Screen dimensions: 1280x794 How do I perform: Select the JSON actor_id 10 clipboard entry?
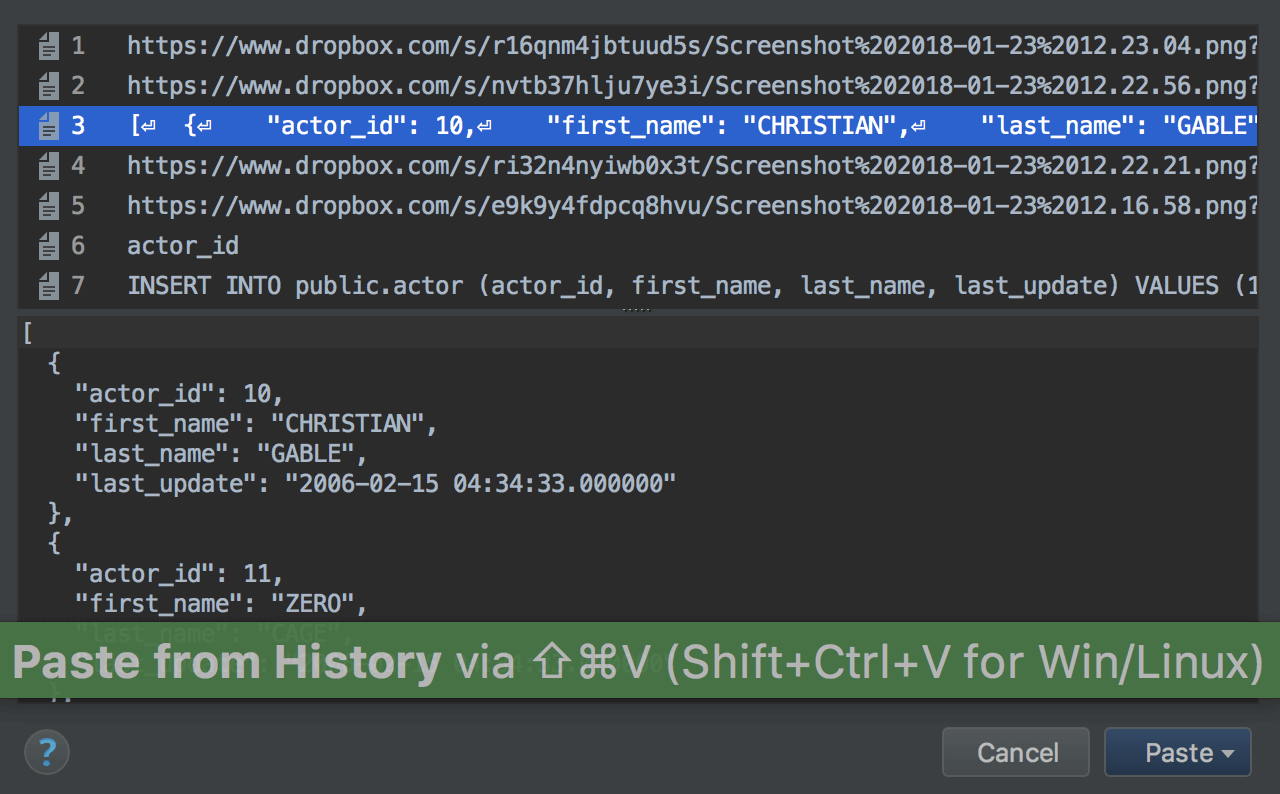click(x=690, y=126)
